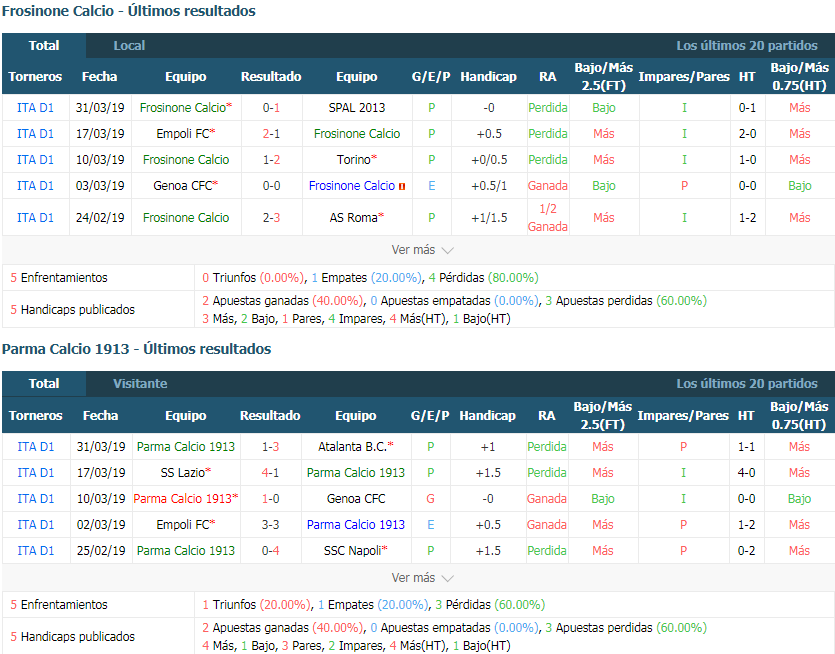
Task: Click the Fecha column header in Frosinone table
Action: pos(100,77)
